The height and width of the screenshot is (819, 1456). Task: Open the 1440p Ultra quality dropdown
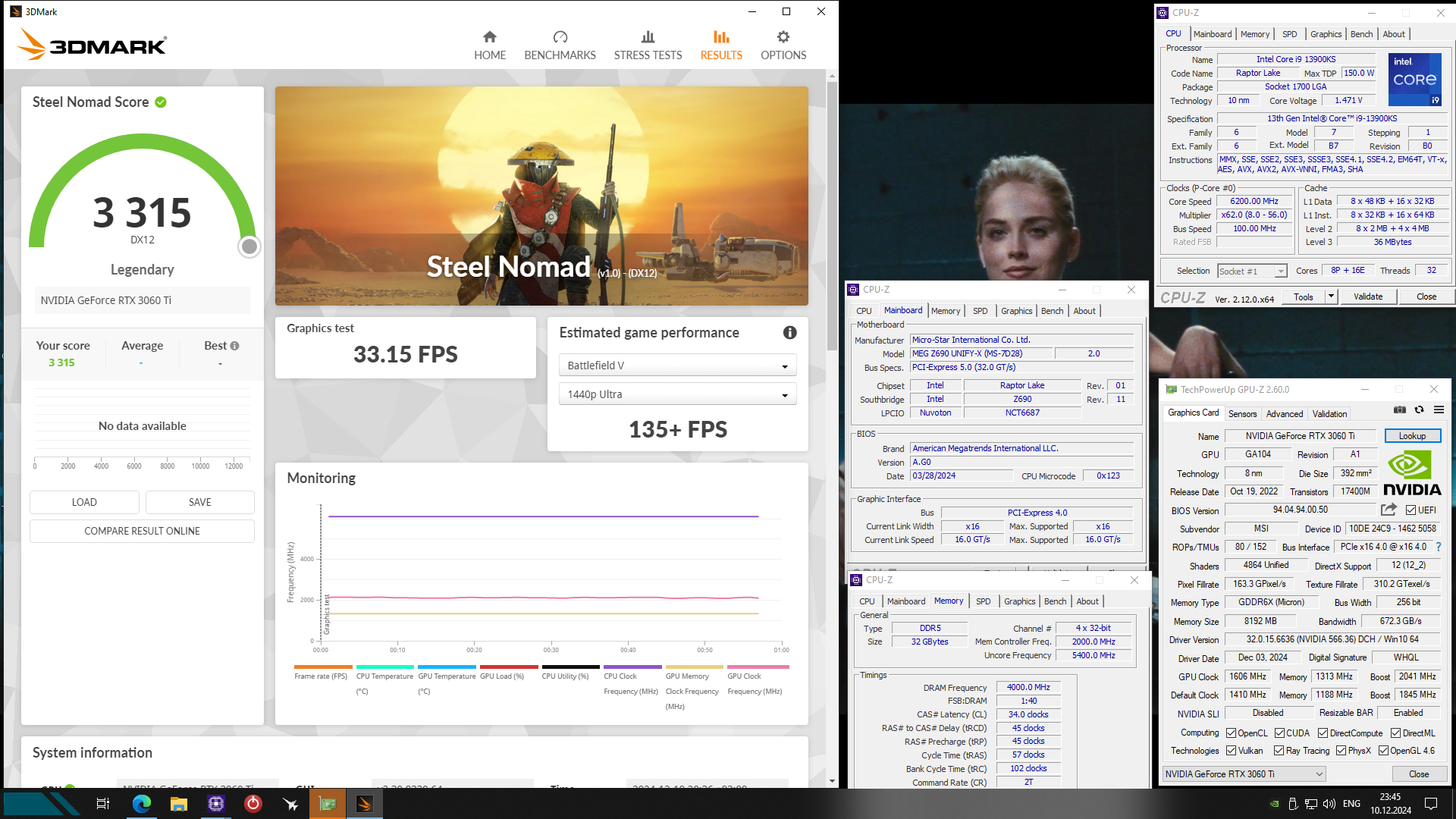pyautogui.click(x=677, y=394)
